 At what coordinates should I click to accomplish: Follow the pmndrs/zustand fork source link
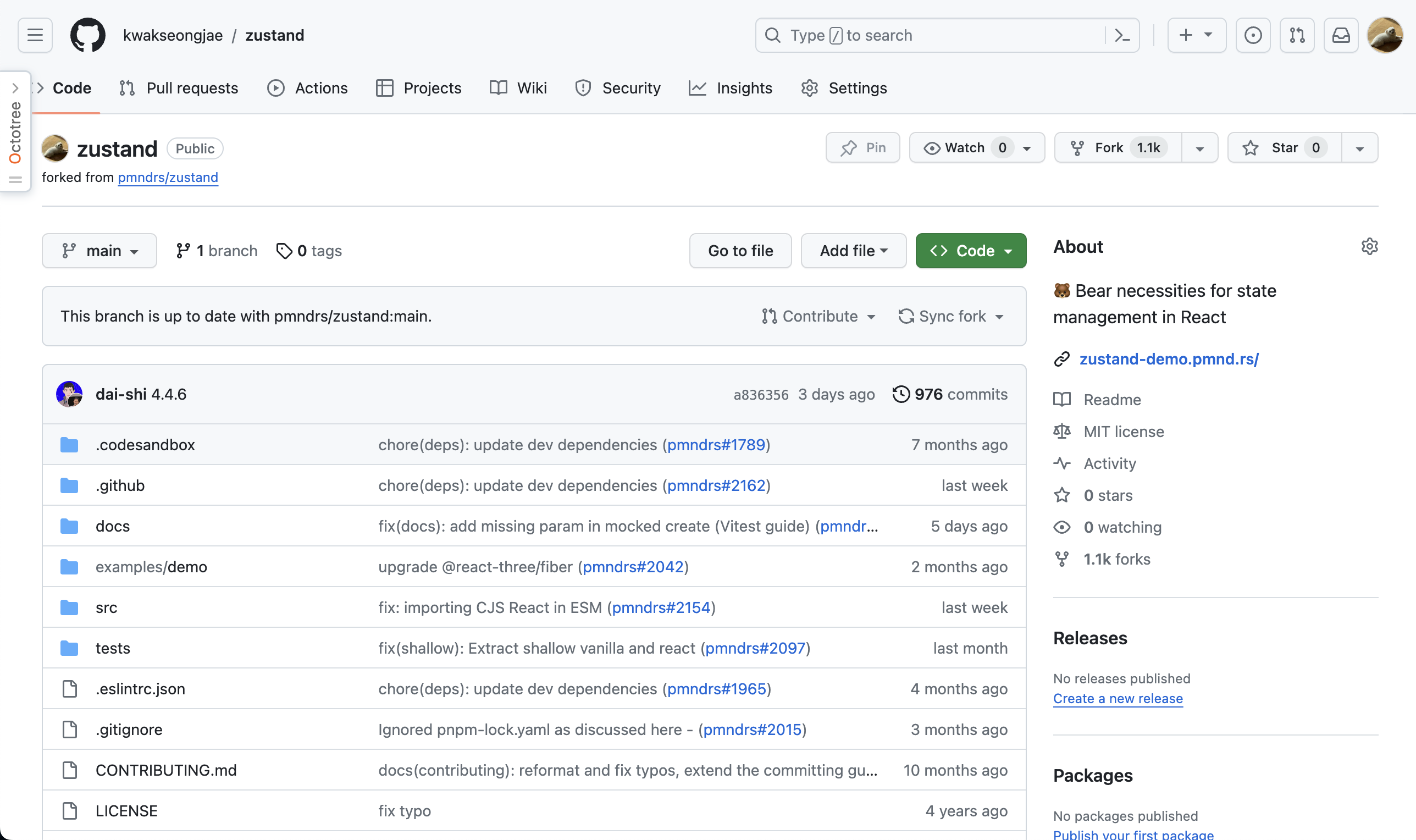click(x=168, y=177)
